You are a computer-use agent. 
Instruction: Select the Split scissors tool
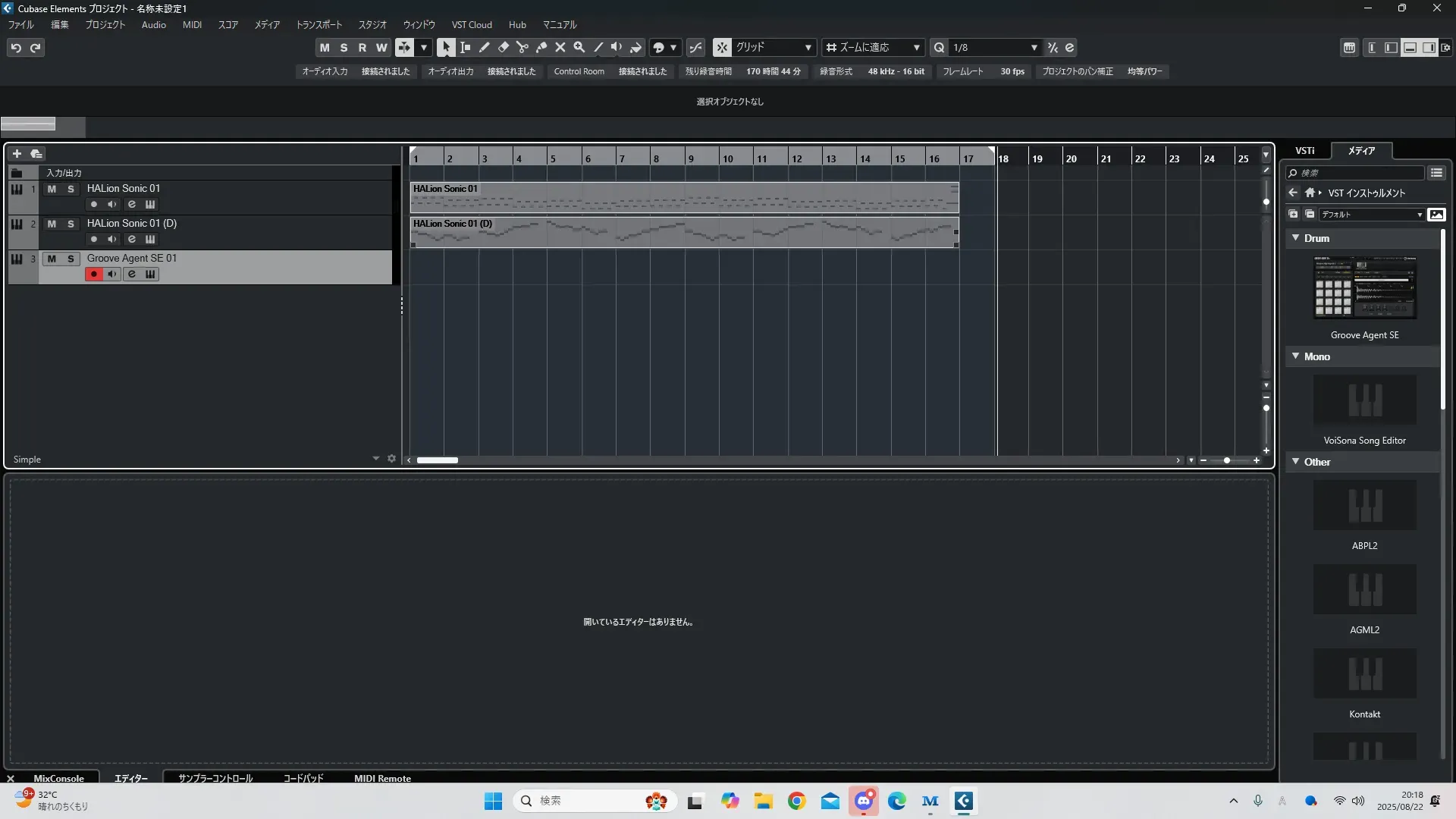[522, 47]
